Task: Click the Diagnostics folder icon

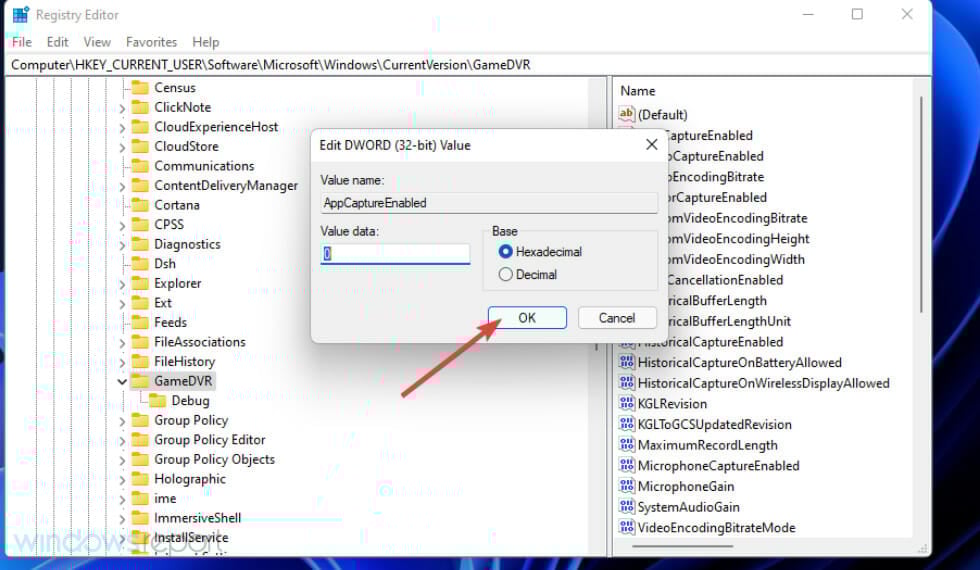Action: pyautogui.click(x=140, y=244)
